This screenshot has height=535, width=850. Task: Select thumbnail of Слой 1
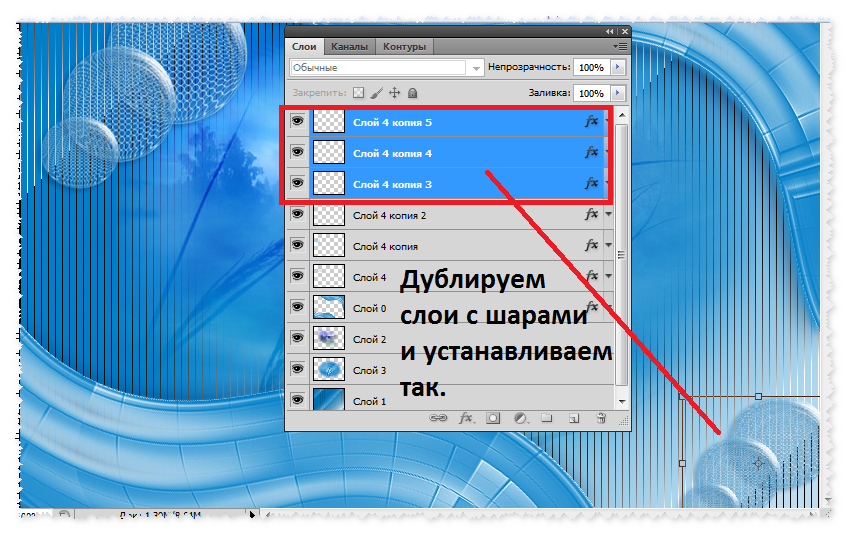[x=329, y=399]
